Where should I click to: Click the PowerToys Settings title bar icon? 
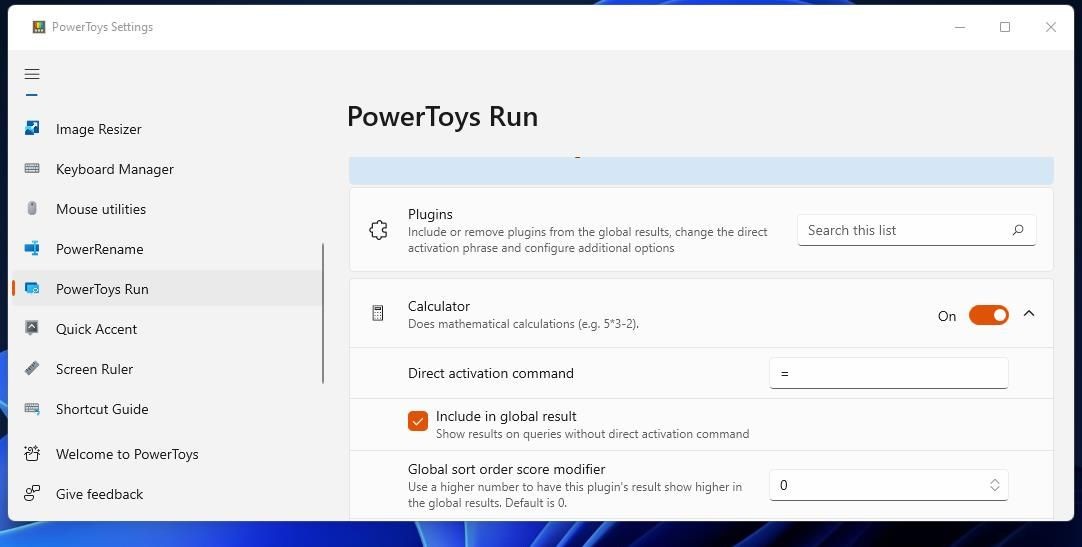click(39, 27)
